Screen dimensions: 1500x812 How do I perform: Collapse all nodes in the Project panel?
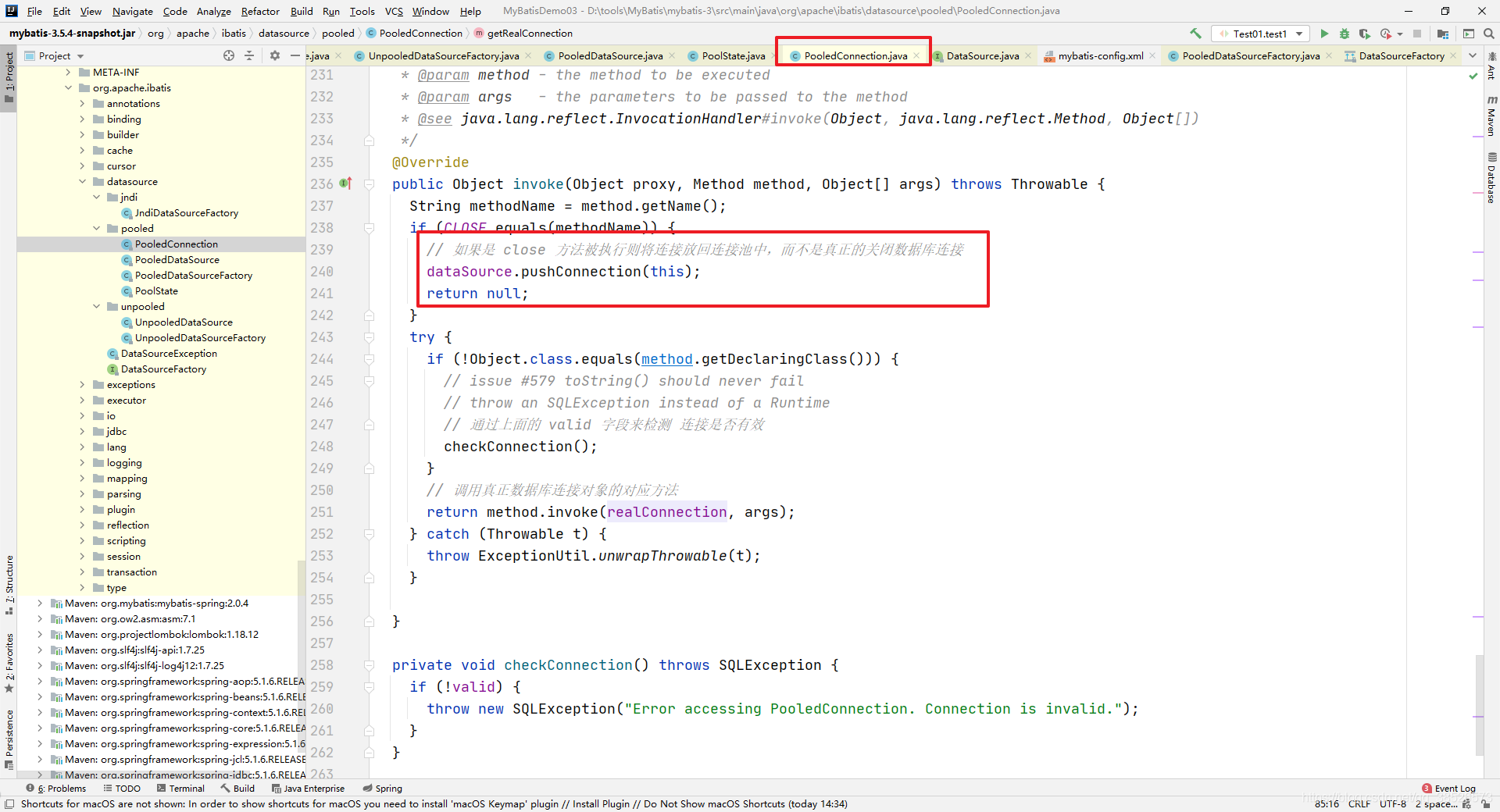tap(249, 55)
